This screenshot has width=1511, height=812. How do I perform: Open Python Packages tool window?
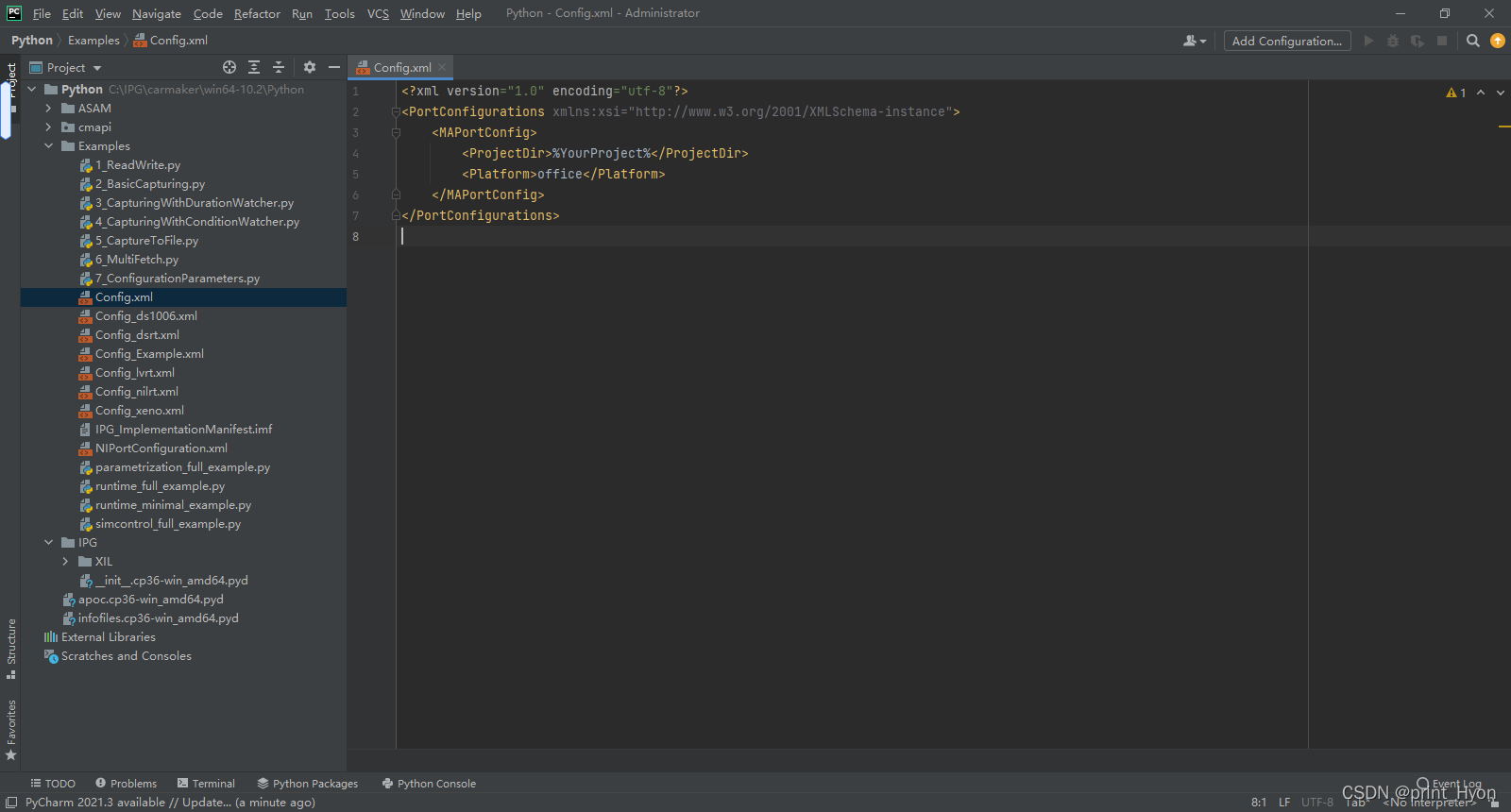[x=308, y=784]
